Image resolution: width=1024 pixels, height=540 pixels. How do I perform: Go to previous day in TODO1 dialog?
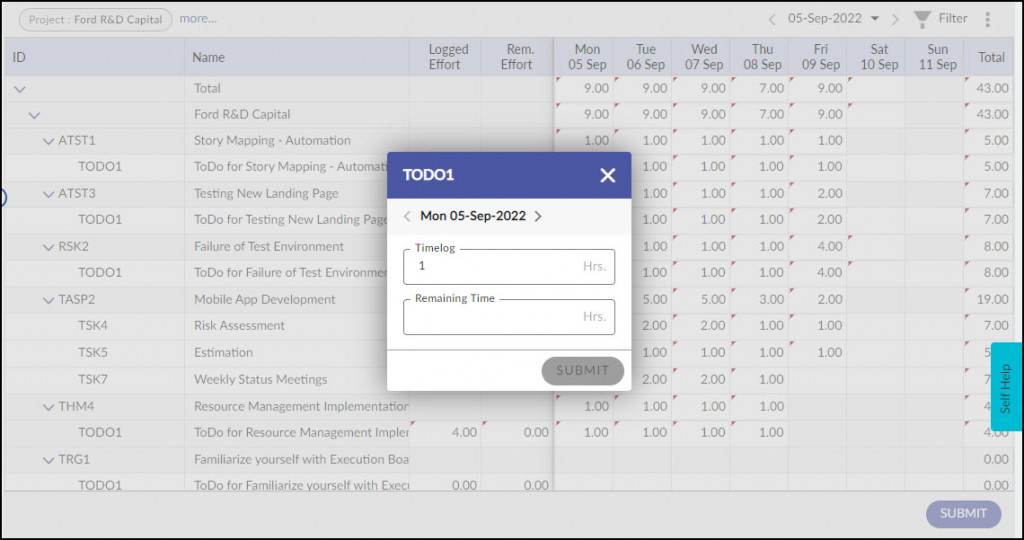(x=408, y=216)
